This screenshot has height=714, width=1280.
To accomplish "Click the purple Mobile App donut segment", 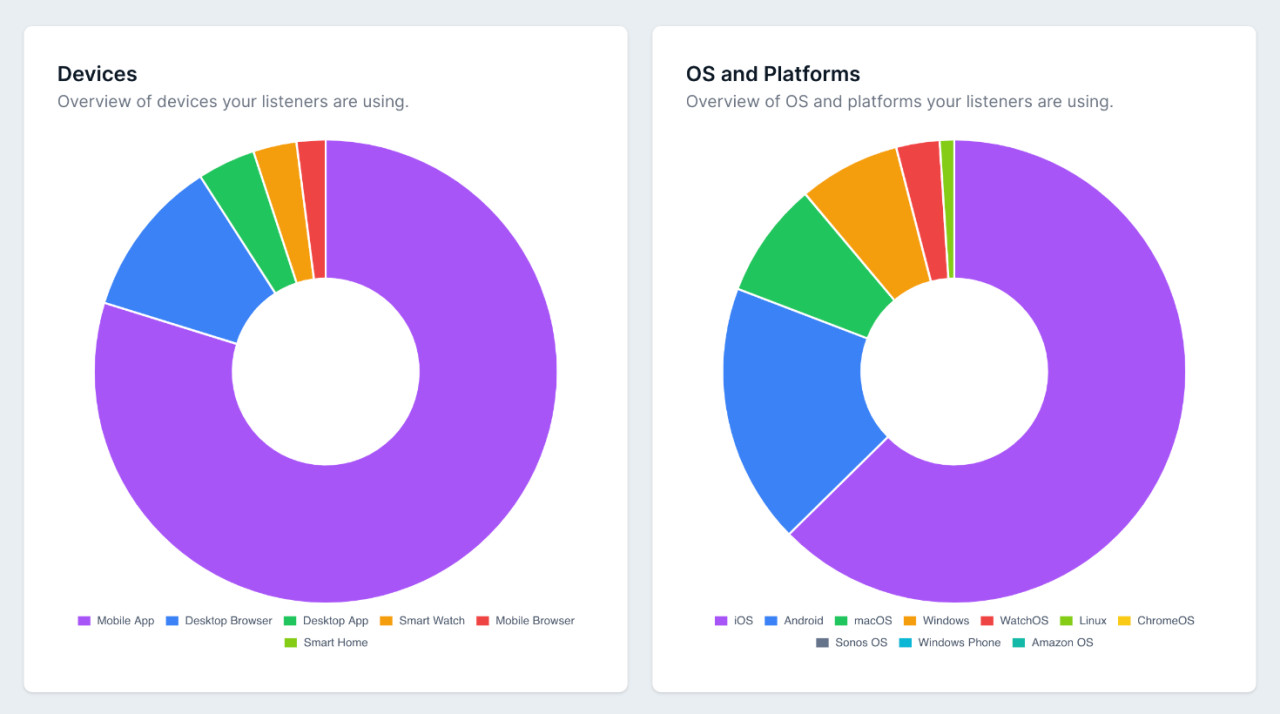I will pyautogui.click(x=400, y=520).
